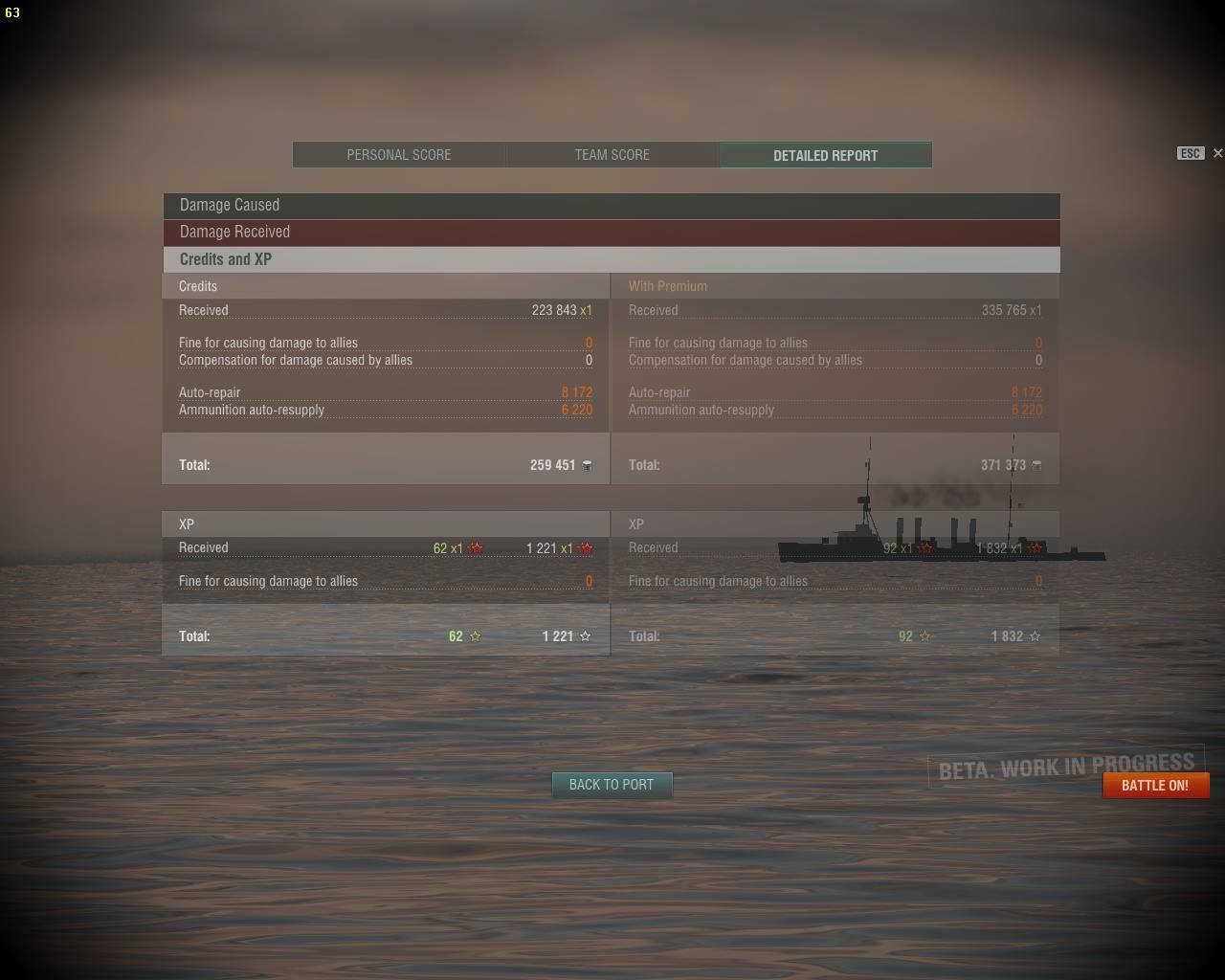Click the red star next to 62 x1

[x=476, y=548]
